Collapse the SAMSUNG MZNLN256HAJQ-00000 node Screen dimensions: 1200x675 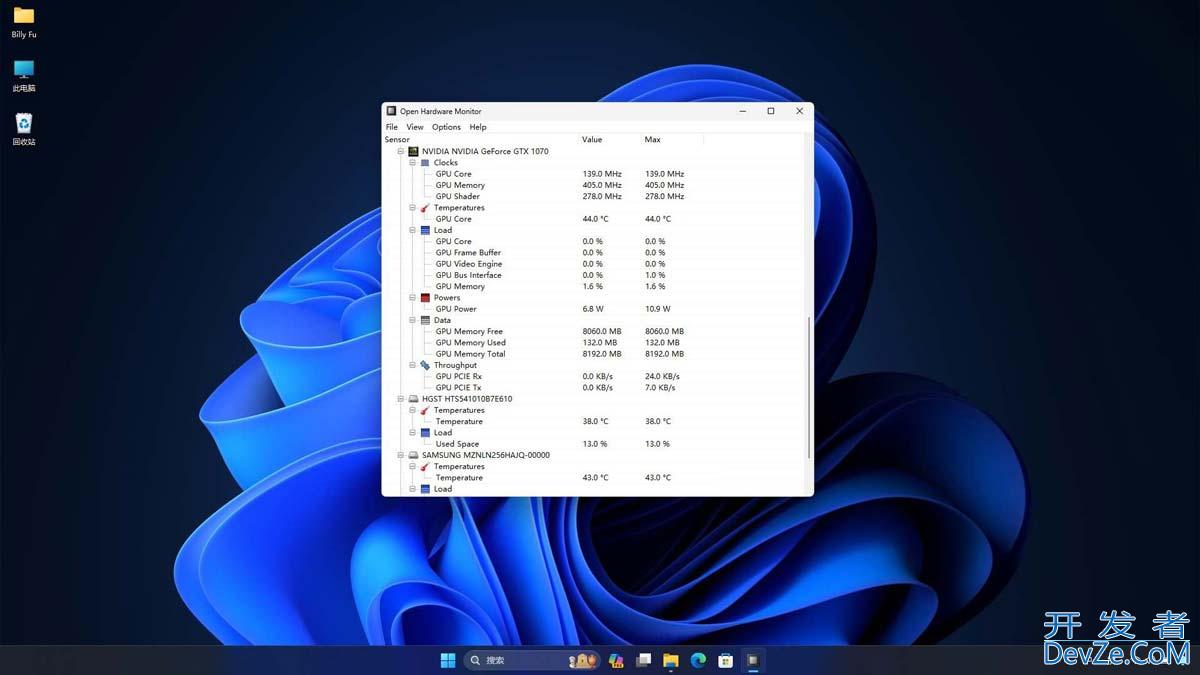401,455
